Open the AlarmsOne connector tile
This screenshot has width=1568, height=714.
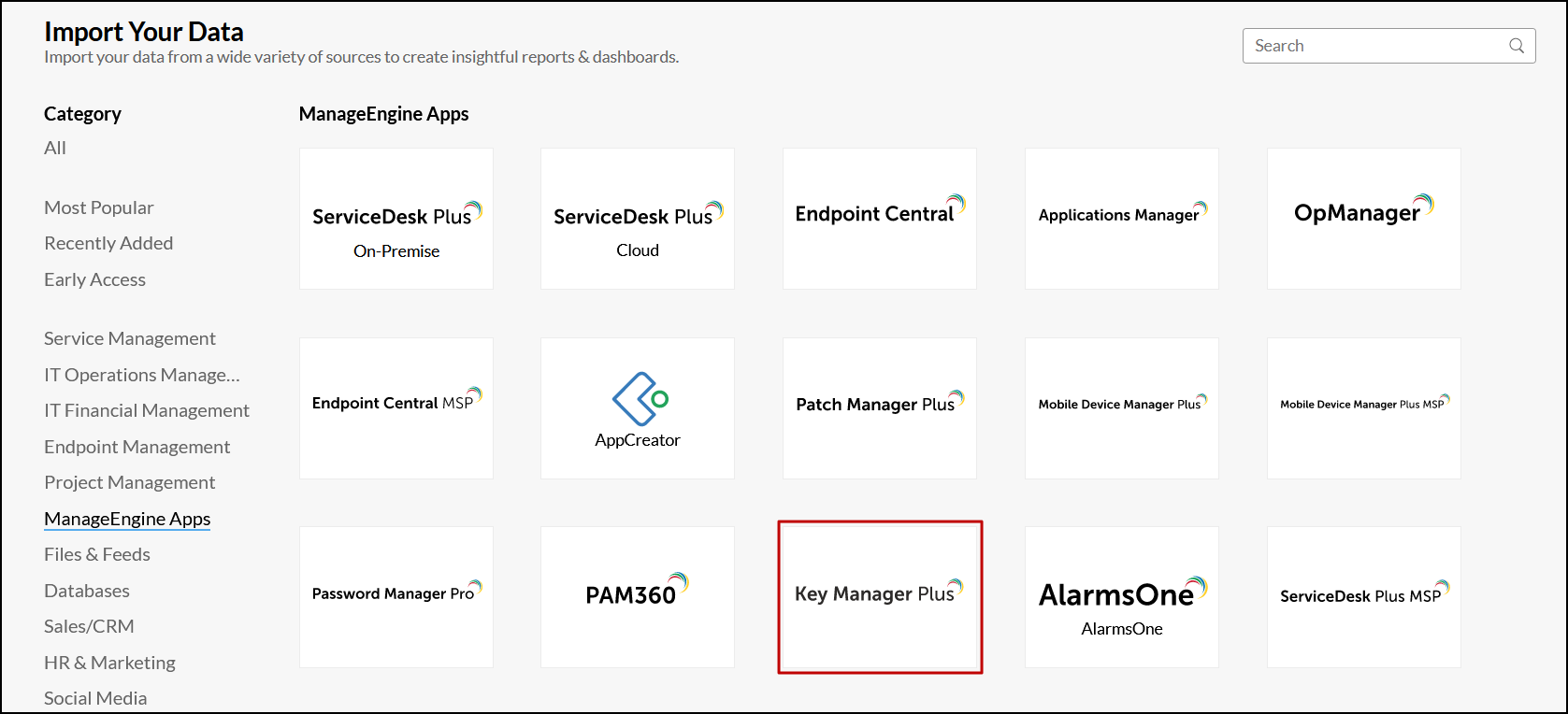(x=1122, y=597)
